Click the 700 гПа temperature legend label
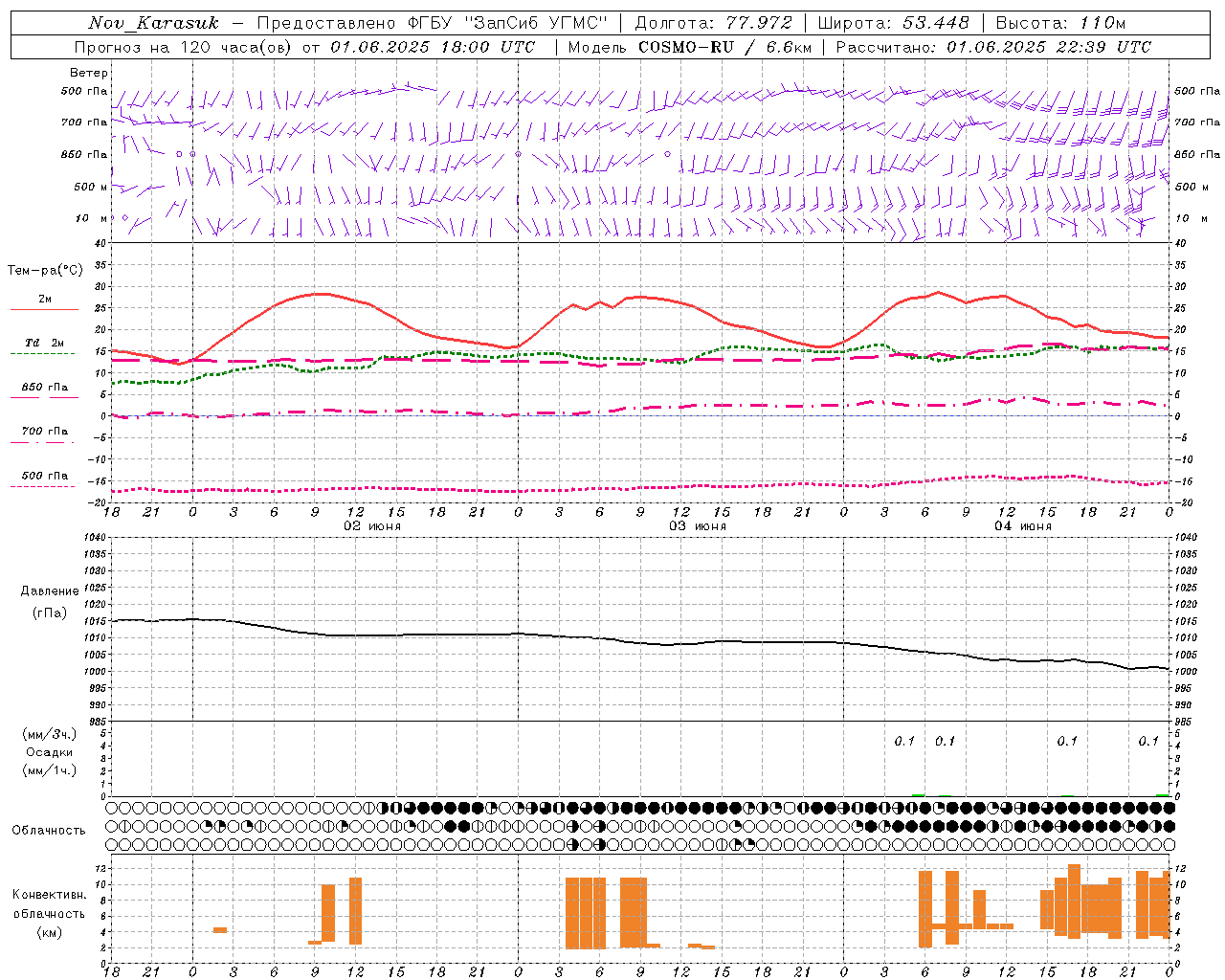The width and height of the screenshot is (1225, 980). tap(44, 432)
